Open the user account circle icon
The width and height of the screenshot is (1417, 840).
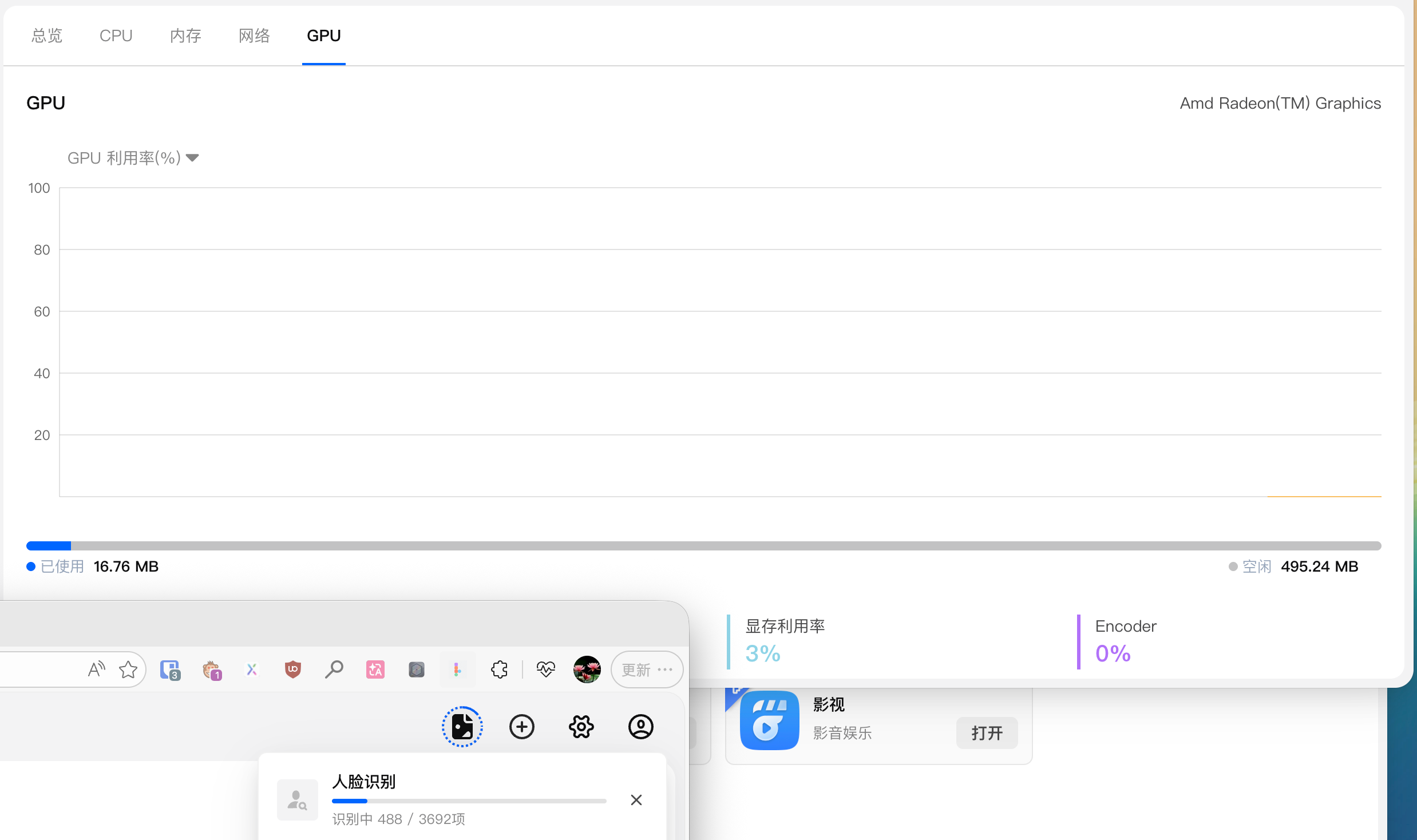tap(640, 727)
